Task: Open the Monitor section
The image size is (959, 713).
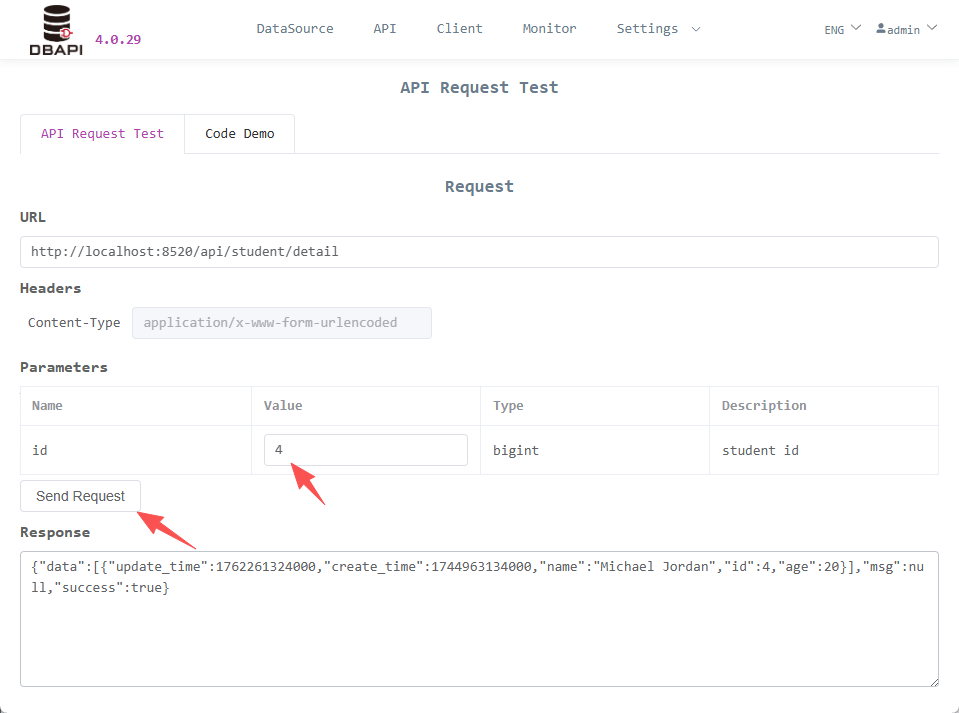Action: click(549, 29)
